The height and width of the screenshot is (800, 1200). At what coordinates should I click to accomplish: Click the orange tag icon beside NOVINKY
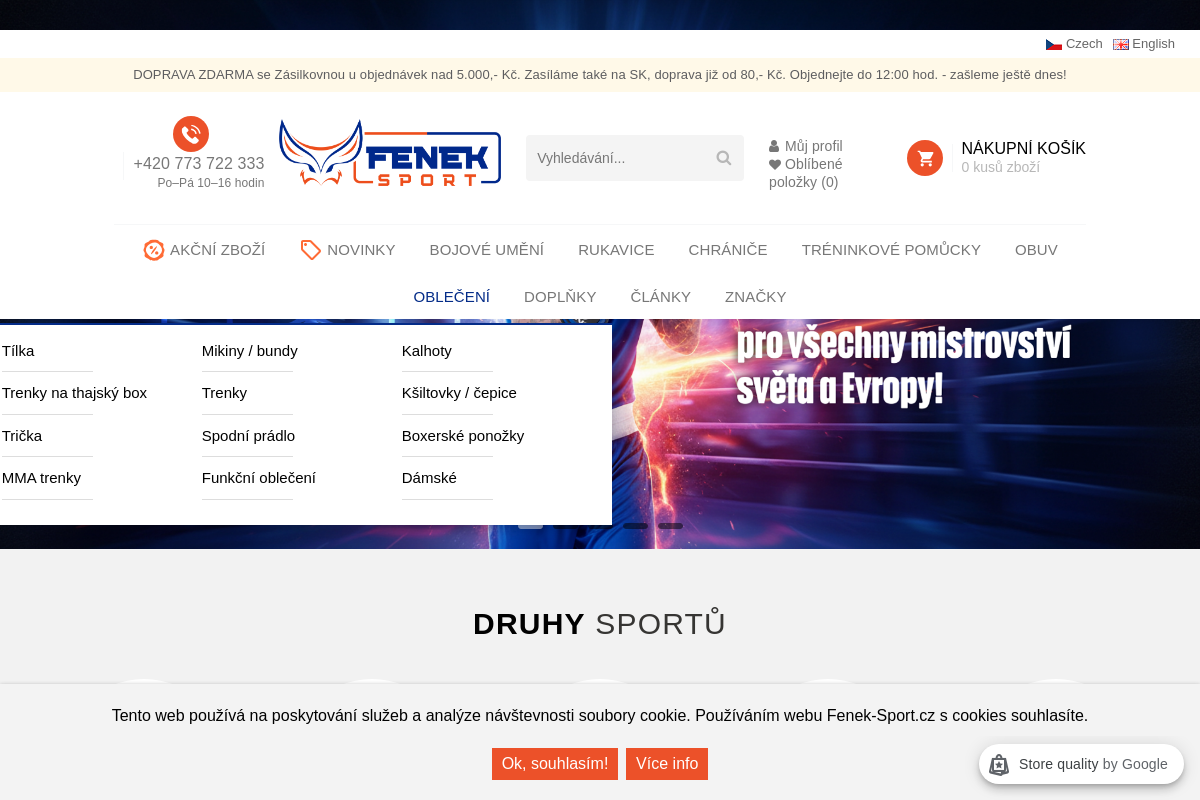[310, 250]
